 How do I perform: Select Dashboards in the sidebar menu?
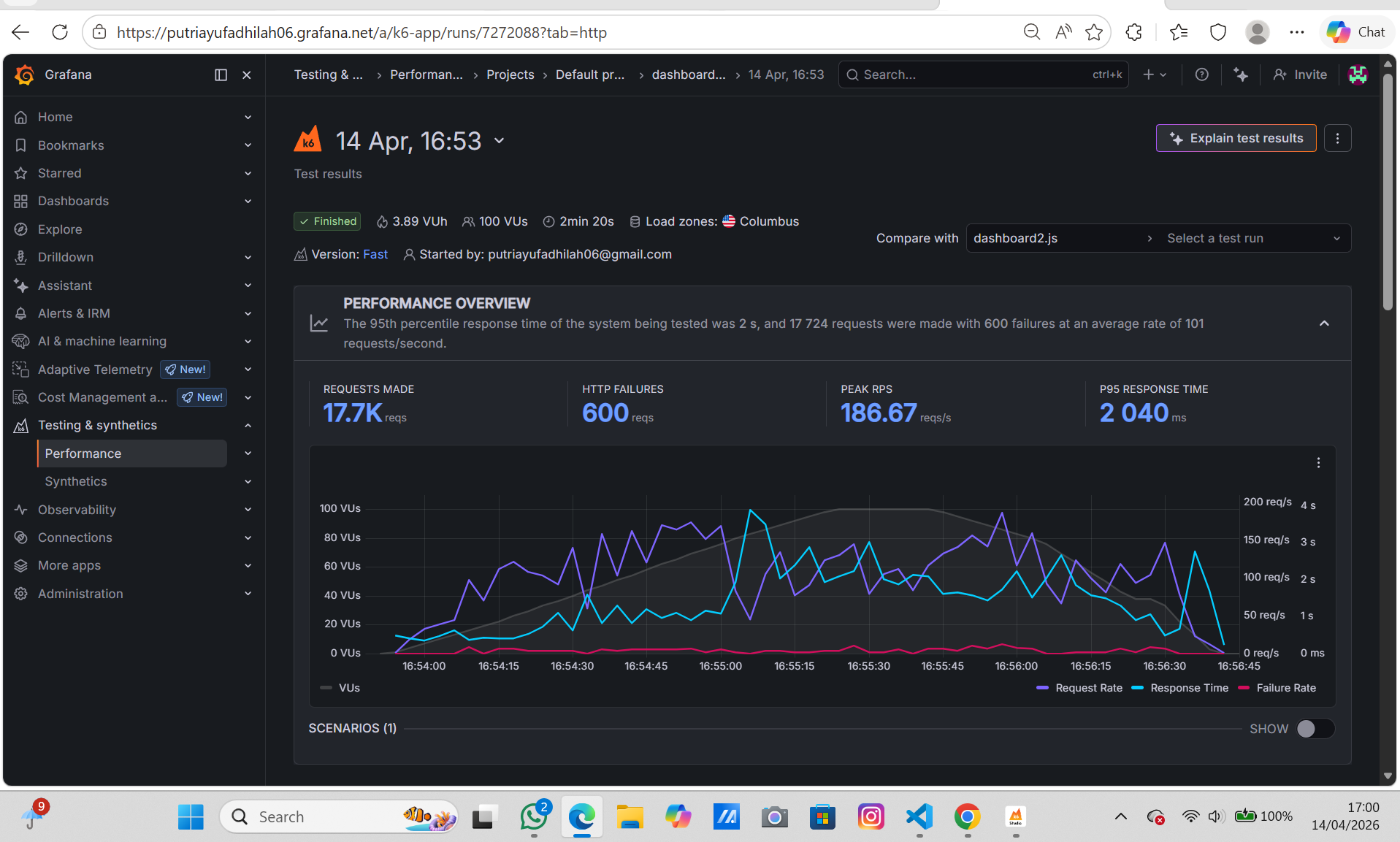tap(73, 201)
